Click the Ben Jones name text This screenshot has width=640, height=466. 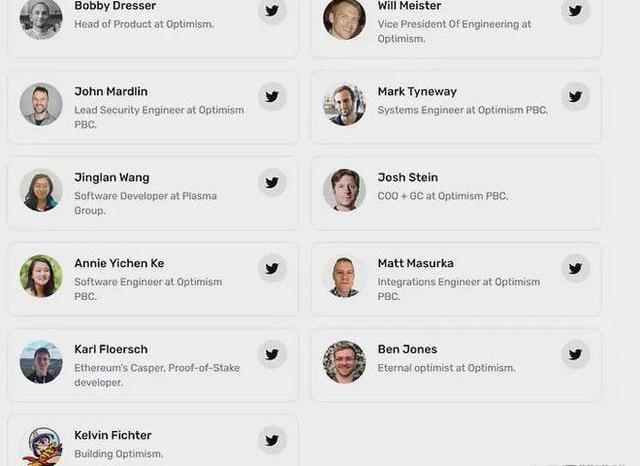pyautogui.click(x=406, y=349)
